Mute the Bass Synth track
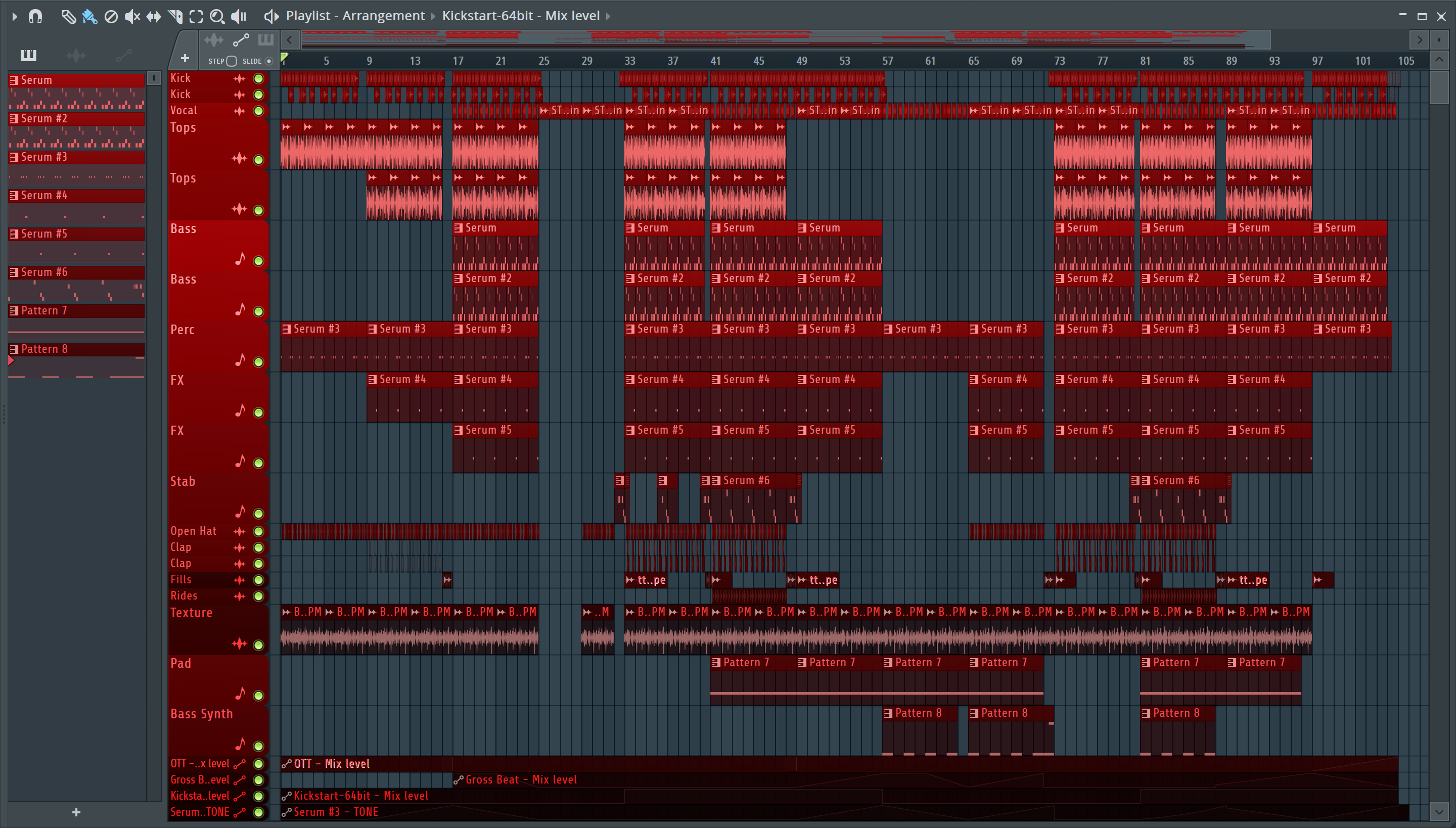Screen dimensions: 1456x828 [259, 746]
